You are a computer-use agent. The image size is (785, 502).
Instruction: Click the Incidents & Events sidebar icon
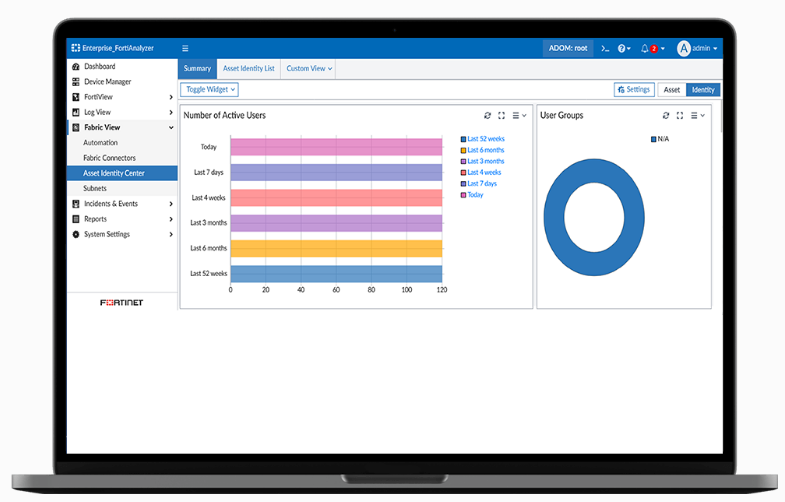[x=76, y=204]
